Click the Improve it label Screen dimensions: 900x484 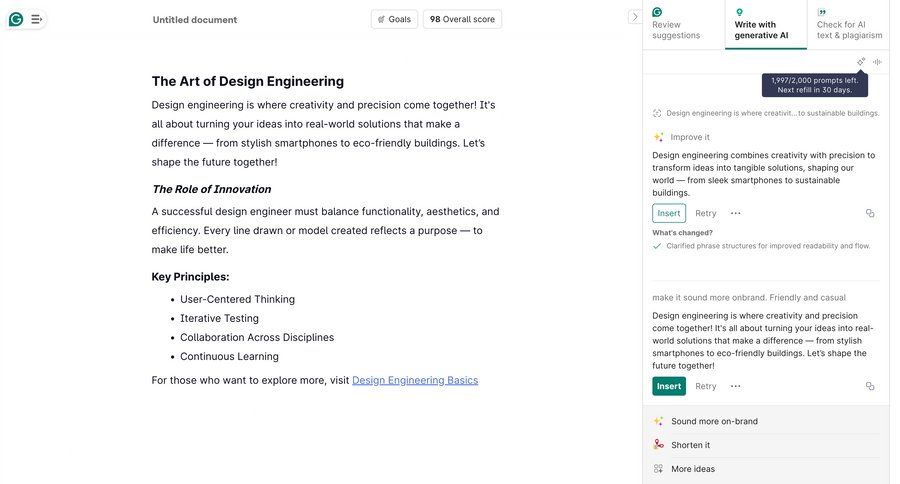[690, 137]
